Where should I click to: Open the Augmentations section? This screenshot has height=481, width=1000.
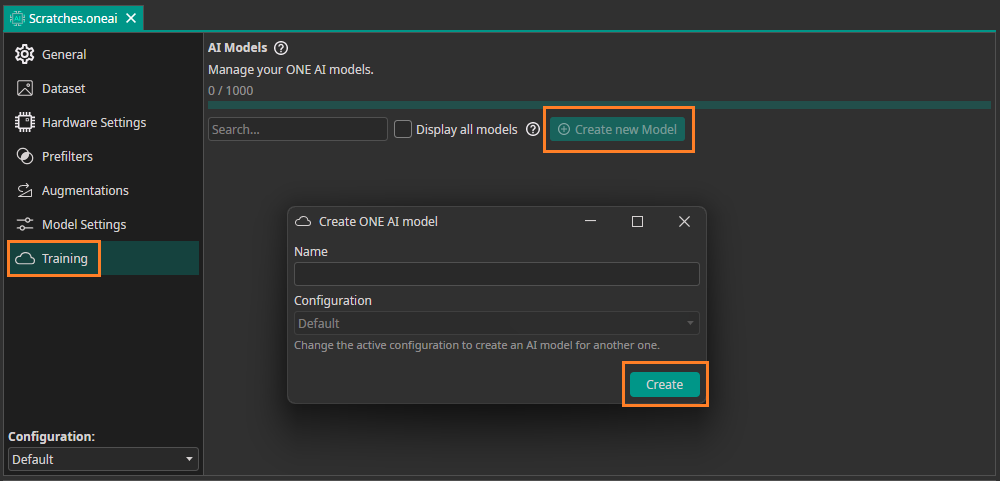[103, 190]
